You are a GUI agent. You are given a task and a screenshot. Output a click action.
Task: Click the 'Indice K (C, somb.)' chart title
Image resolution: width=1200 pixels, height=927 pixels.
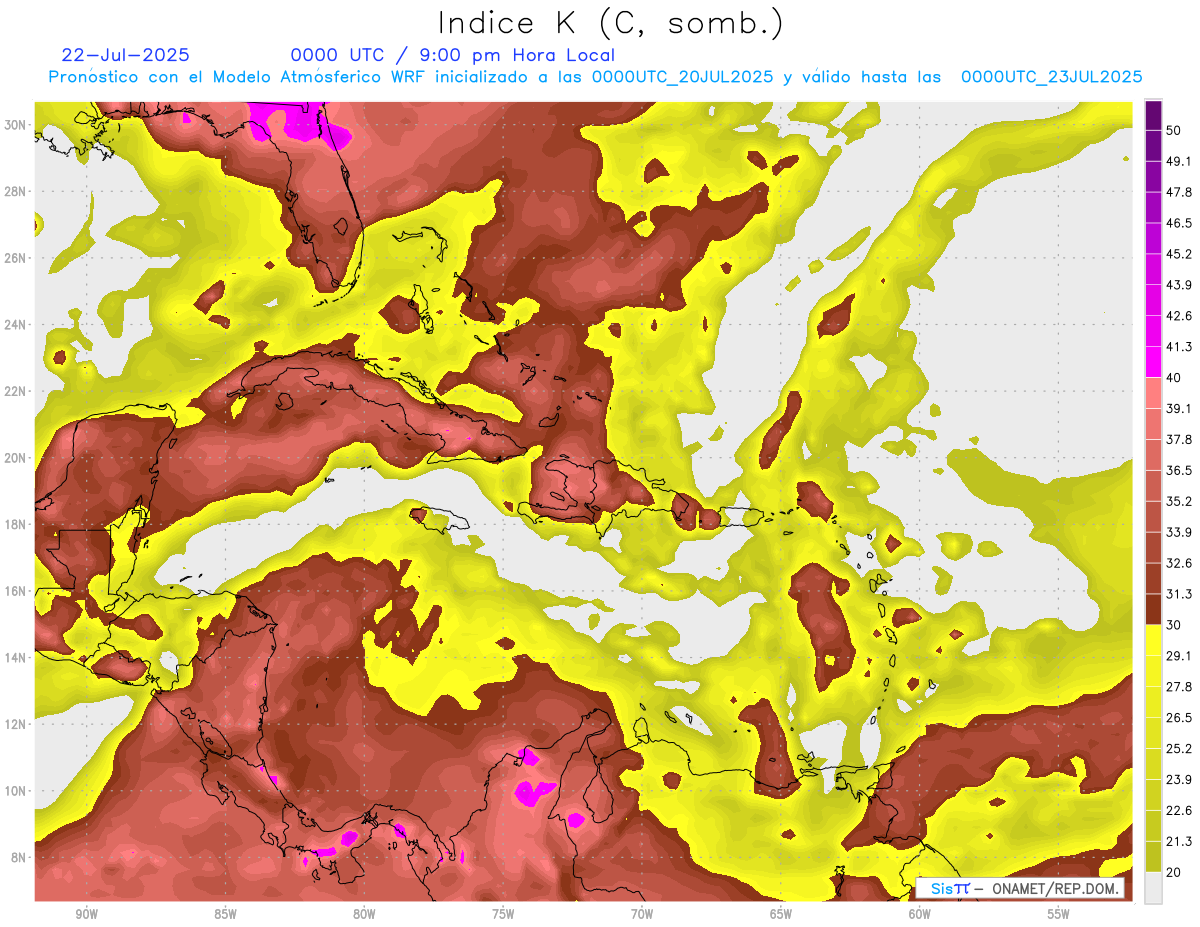[611, 23]
